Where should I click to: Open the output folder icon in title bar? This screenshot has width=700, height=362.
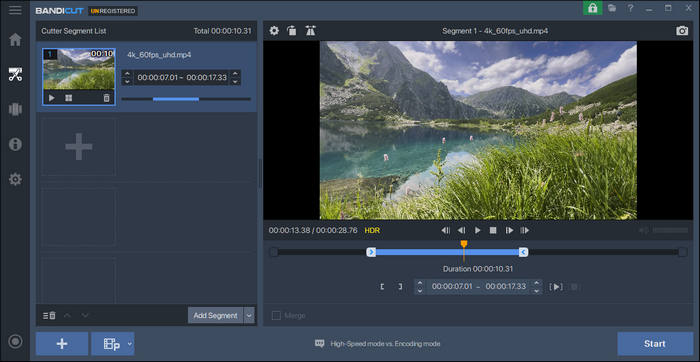(x=612, y=8)
